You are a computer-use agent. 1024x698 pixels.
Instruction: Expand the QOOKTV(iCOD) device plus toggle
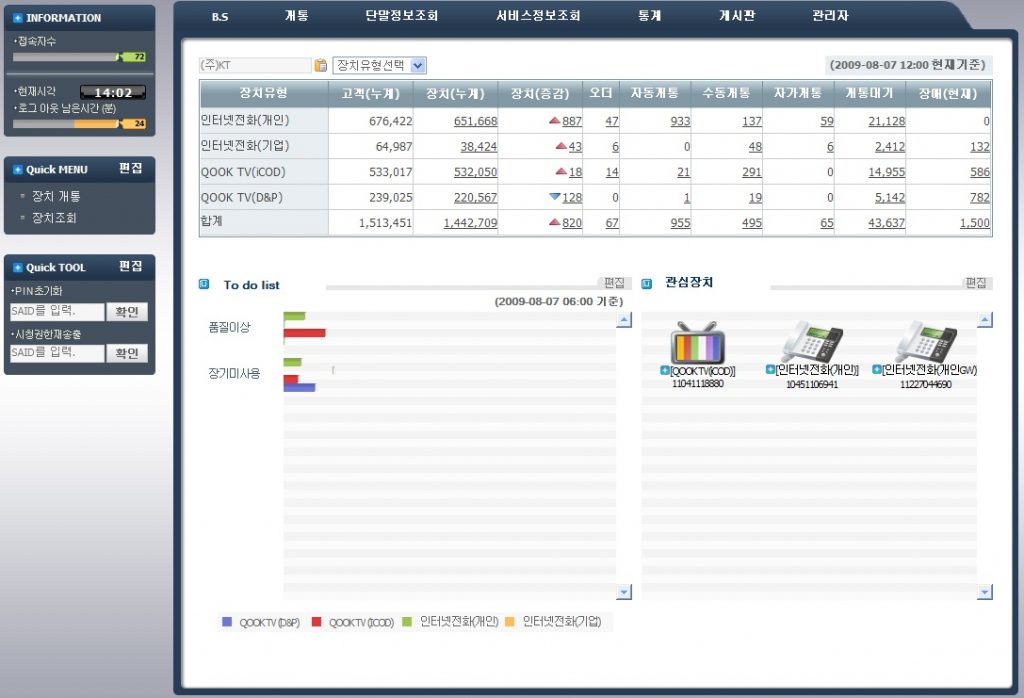665,371
